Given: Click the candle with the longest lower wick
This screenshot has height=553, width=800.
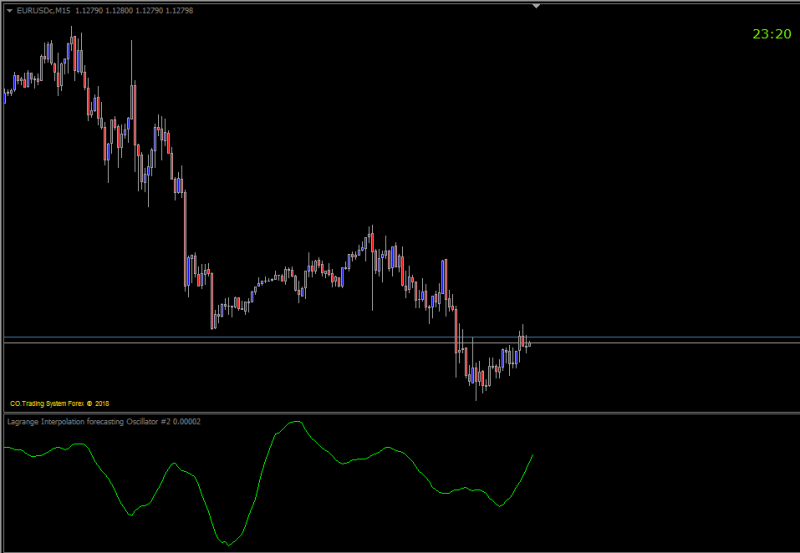Looking at the screenshot, I should point(372,268).
